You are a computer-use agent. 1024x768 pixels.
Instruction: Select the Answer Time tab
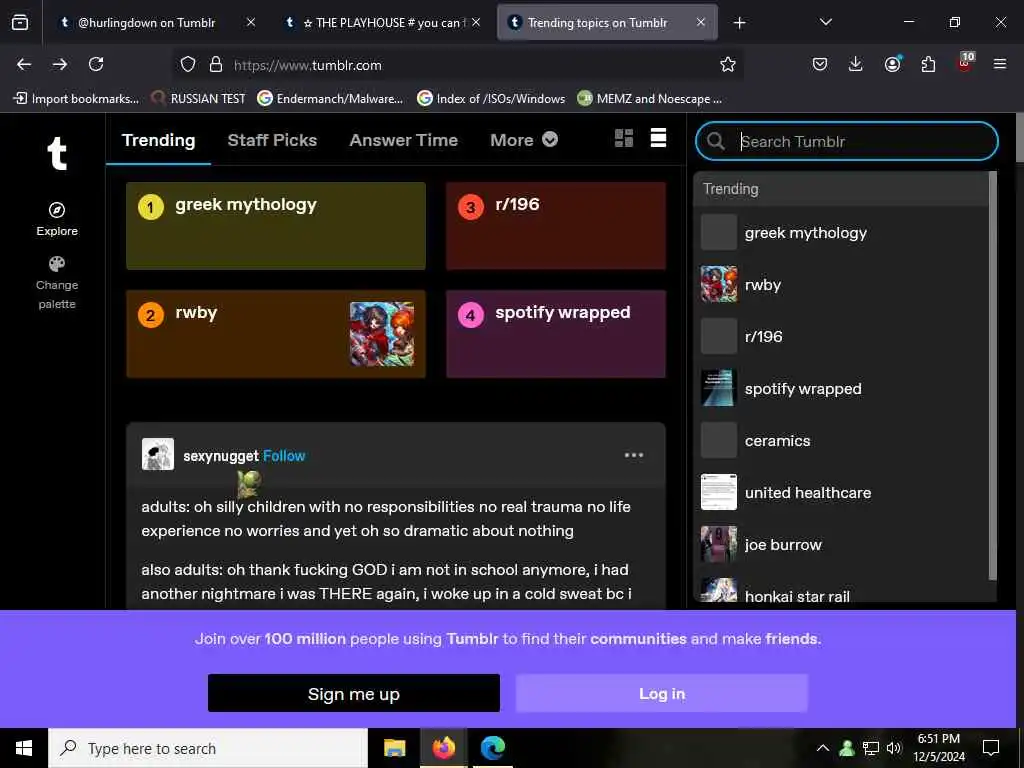404,140
